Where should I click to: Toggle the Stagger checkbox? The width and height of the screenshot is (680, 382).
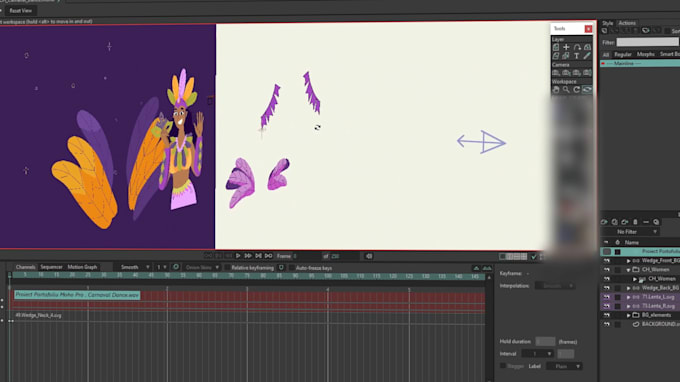503,366
